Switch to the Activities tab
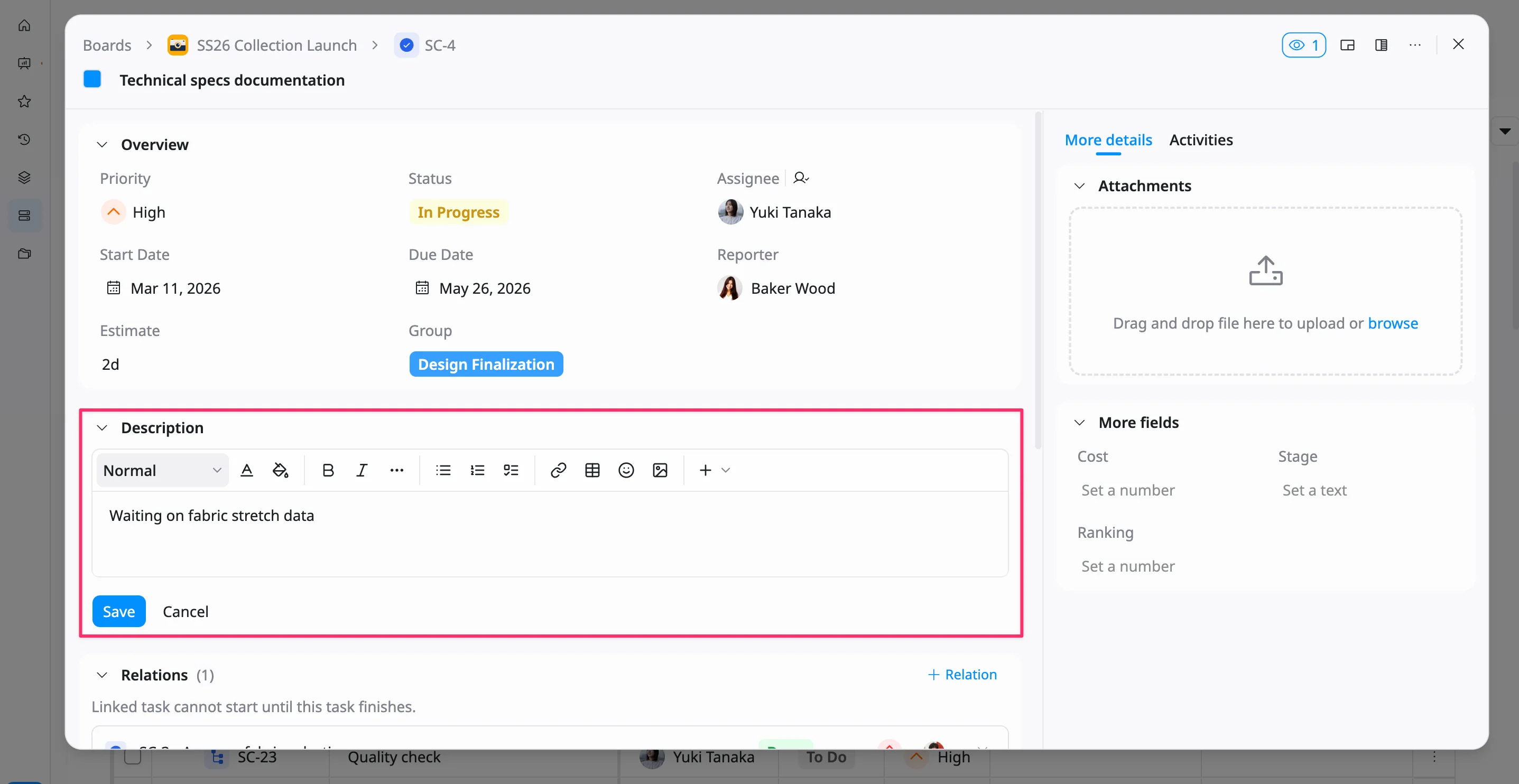The height and width of the screenshot is (784, 1519). click(1201, 139)
